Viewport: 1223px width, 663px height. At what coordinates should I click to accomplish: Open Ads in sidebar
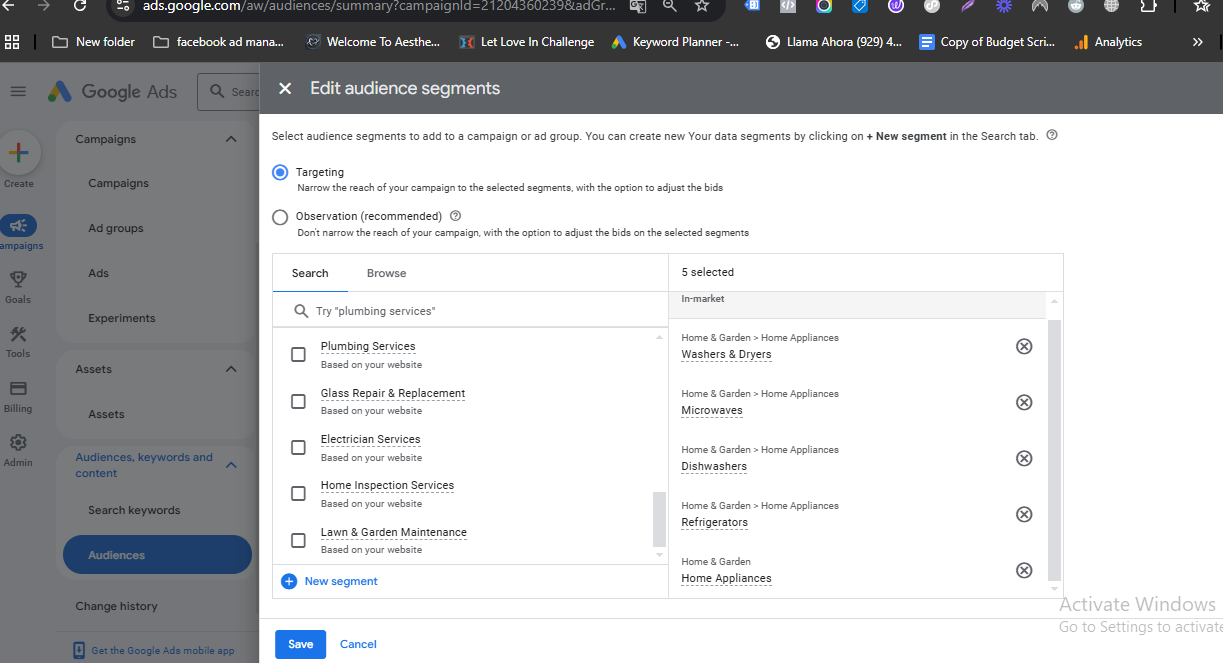(x=98, y=273)
